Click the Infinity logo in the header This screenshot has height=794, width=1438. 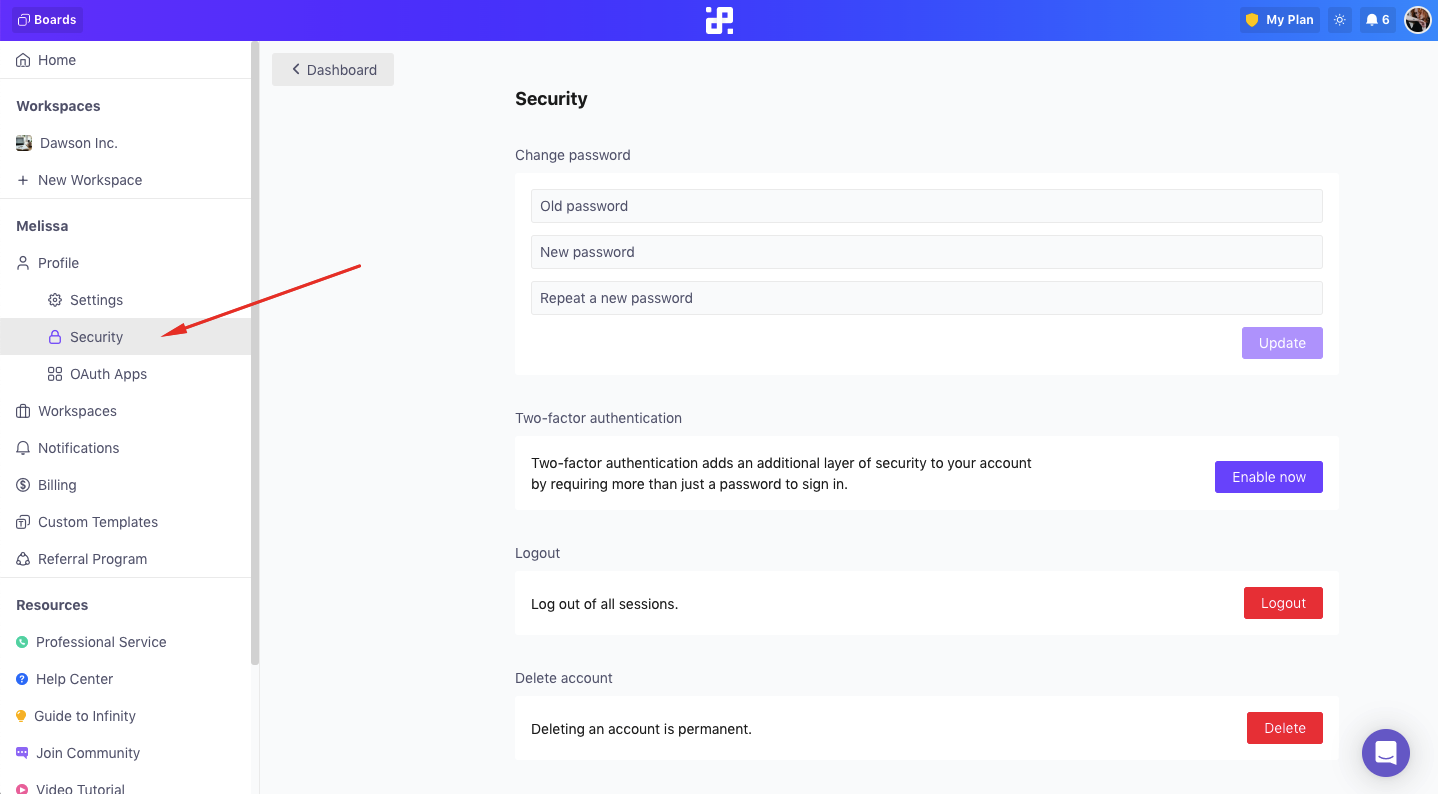[719, 20]
